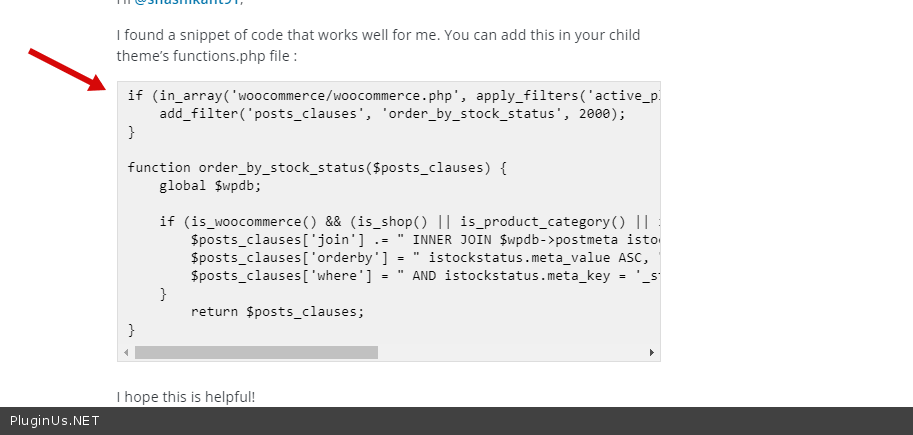Click the @shashikant91 mention link
This screenshot has height=435, width=913.
[x=188, y=3]
